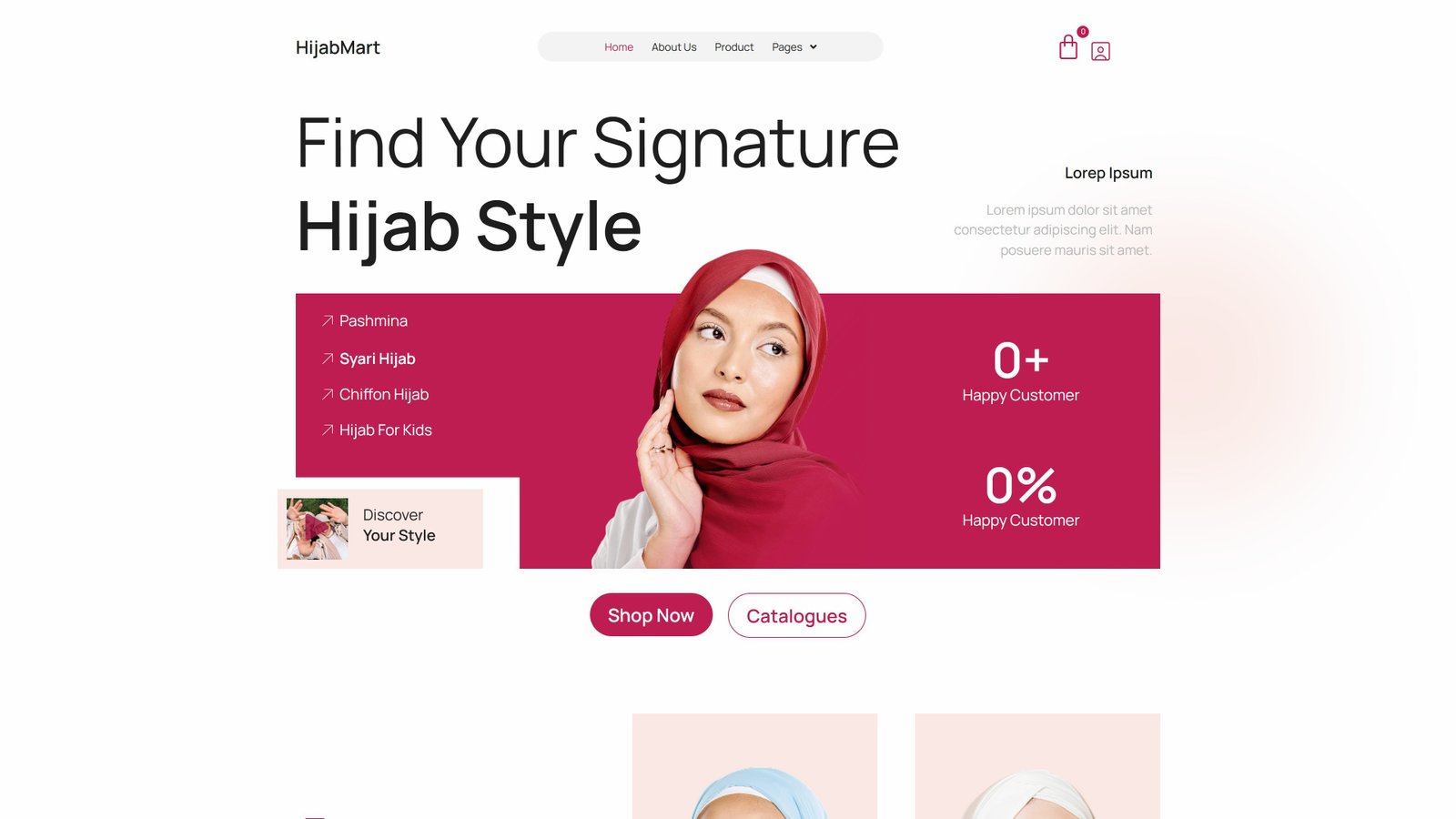Viewport: 1456px width, 819px height.
Task: Click the arrow icon beside Pashmina
Action: [328, 320]
